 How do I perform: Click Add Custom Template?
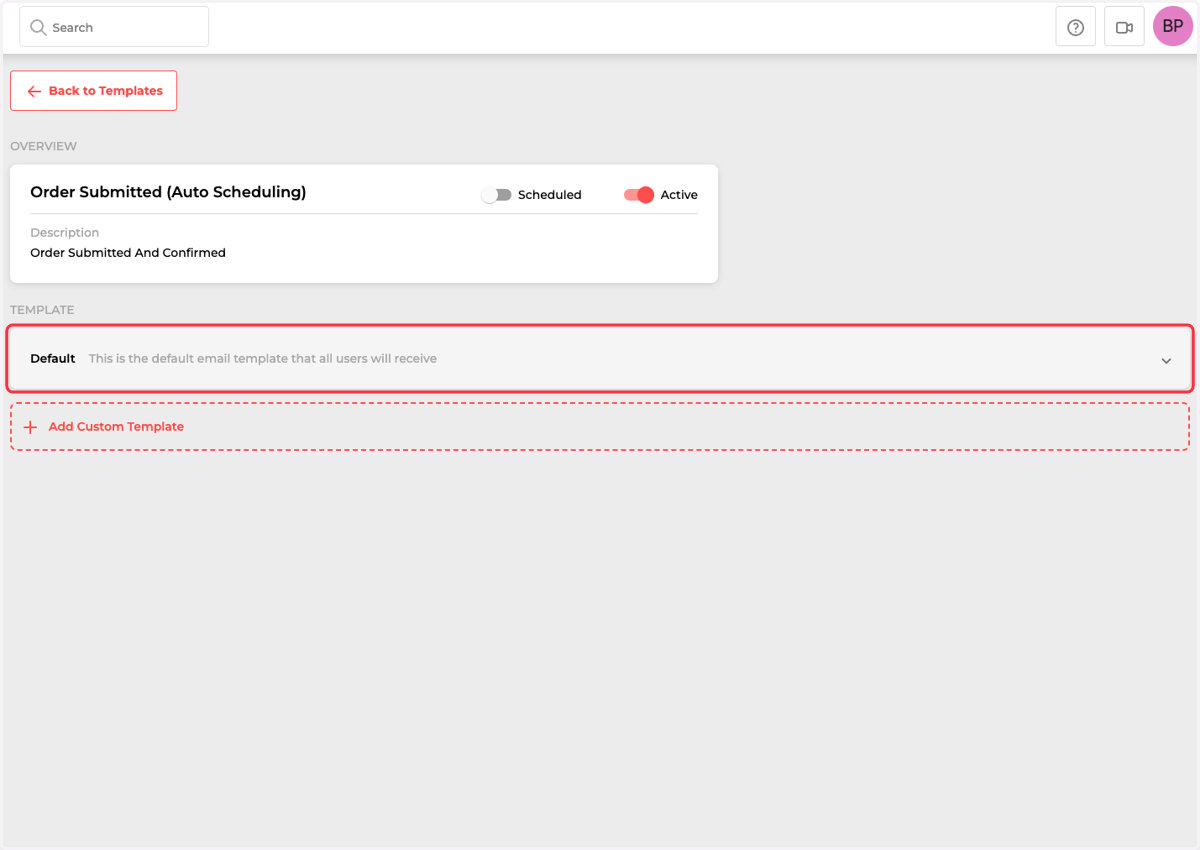(x=600, y=426)
